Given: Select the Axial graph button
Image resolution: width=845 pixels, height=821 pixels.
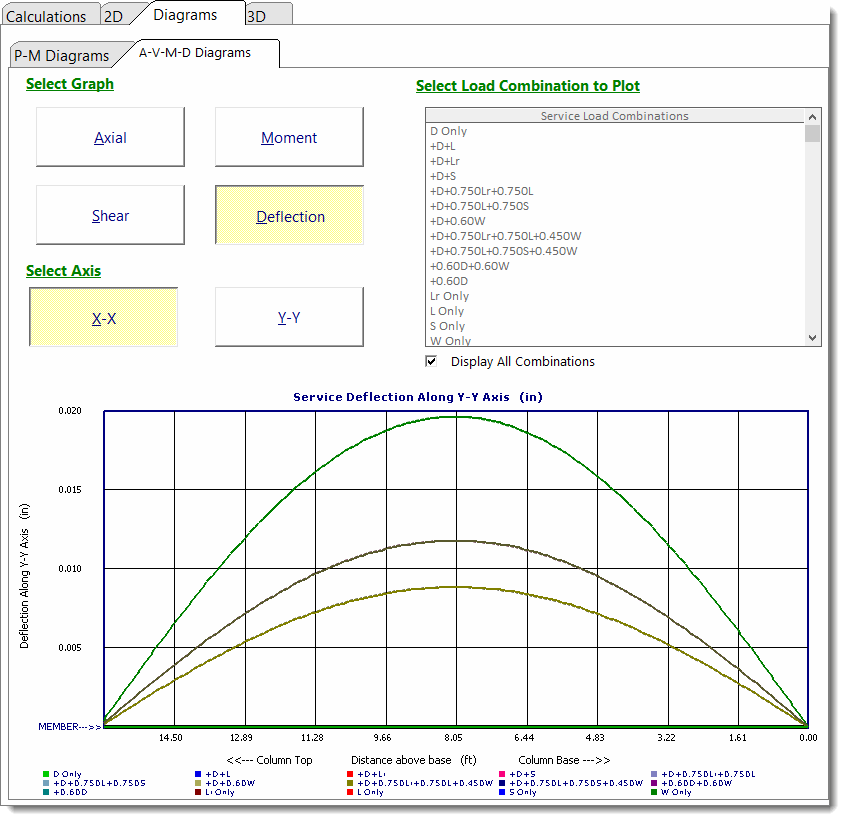Looking at the screenshot, I should click(110, 138).
